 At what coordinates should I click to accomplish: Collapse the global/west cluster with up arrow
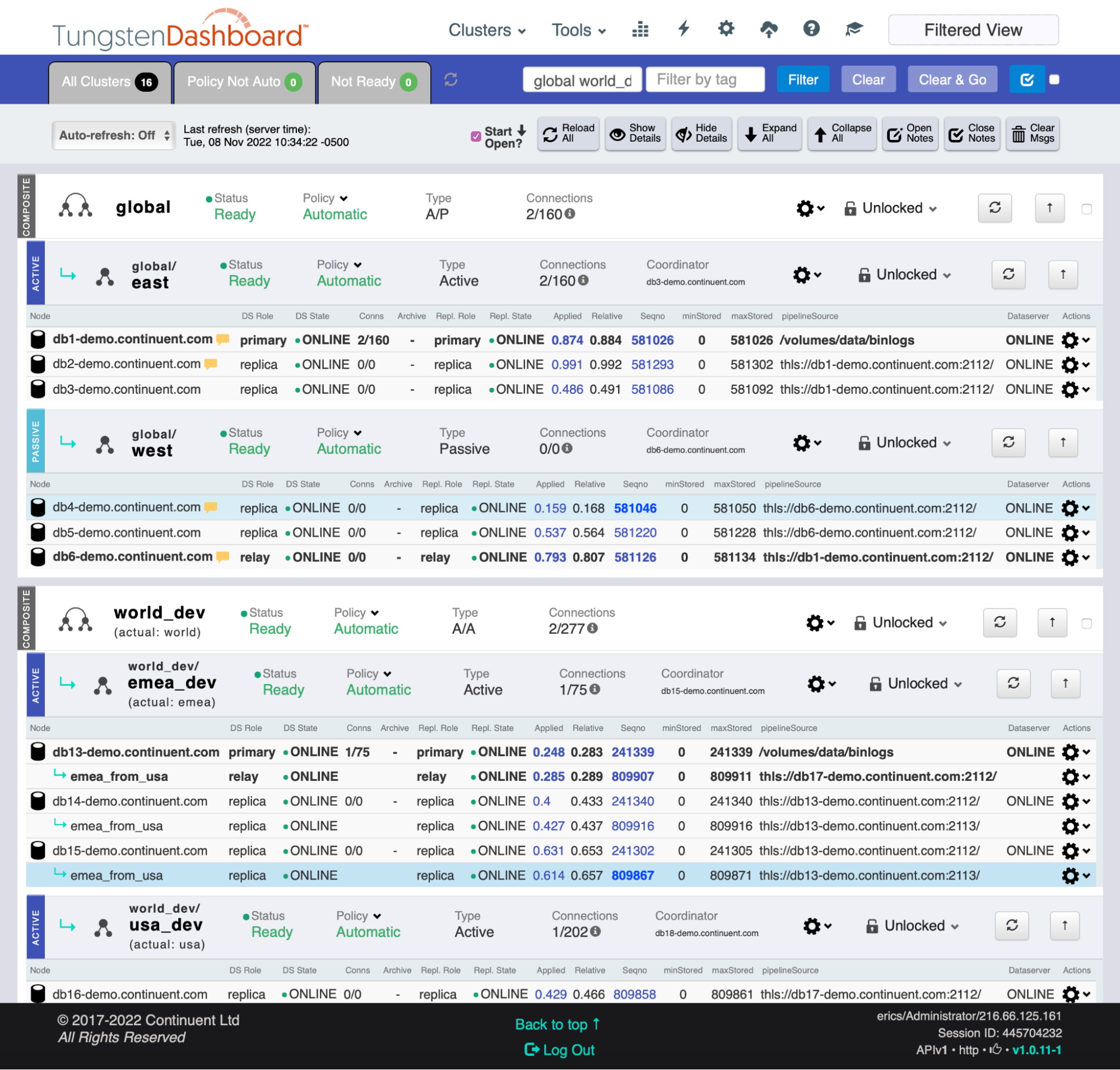[1062, 443]
